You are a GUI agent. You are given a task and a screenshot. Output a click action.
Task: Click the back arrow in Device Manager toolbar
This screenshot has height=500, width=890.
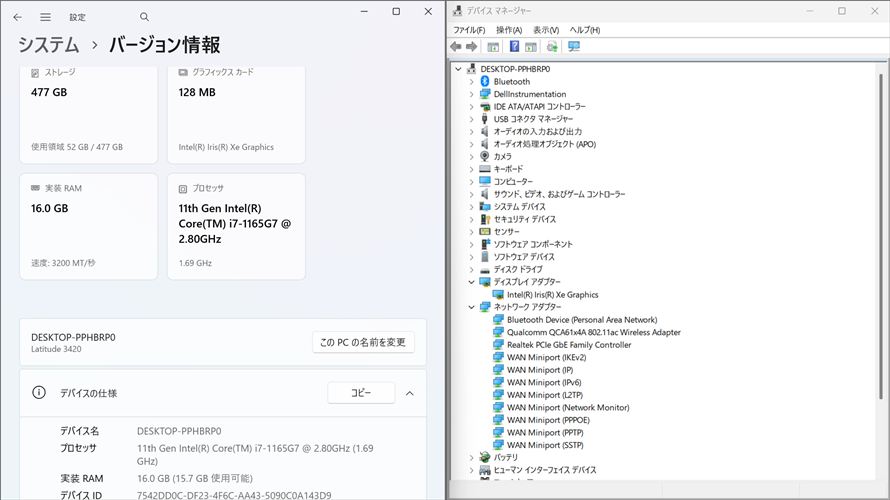tap(456, 47)
